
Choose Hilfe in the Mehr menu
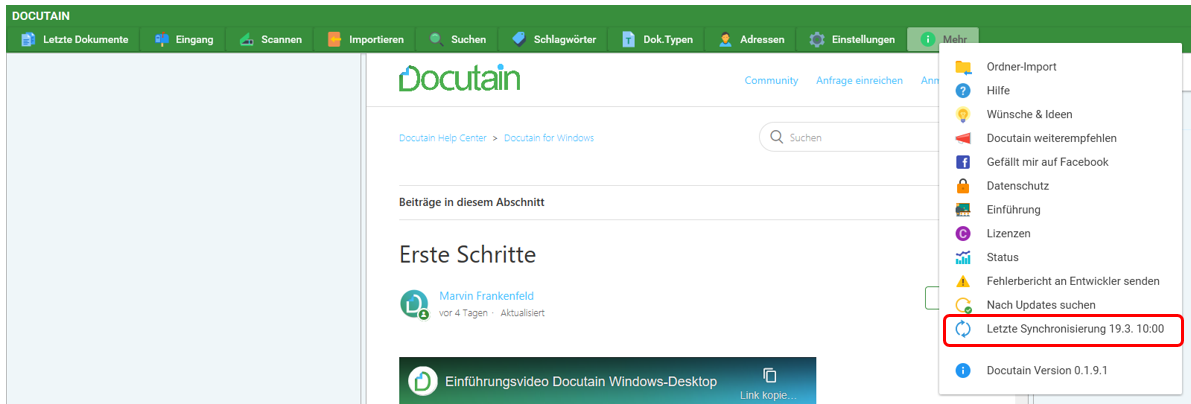click(x=1060, y=90)
